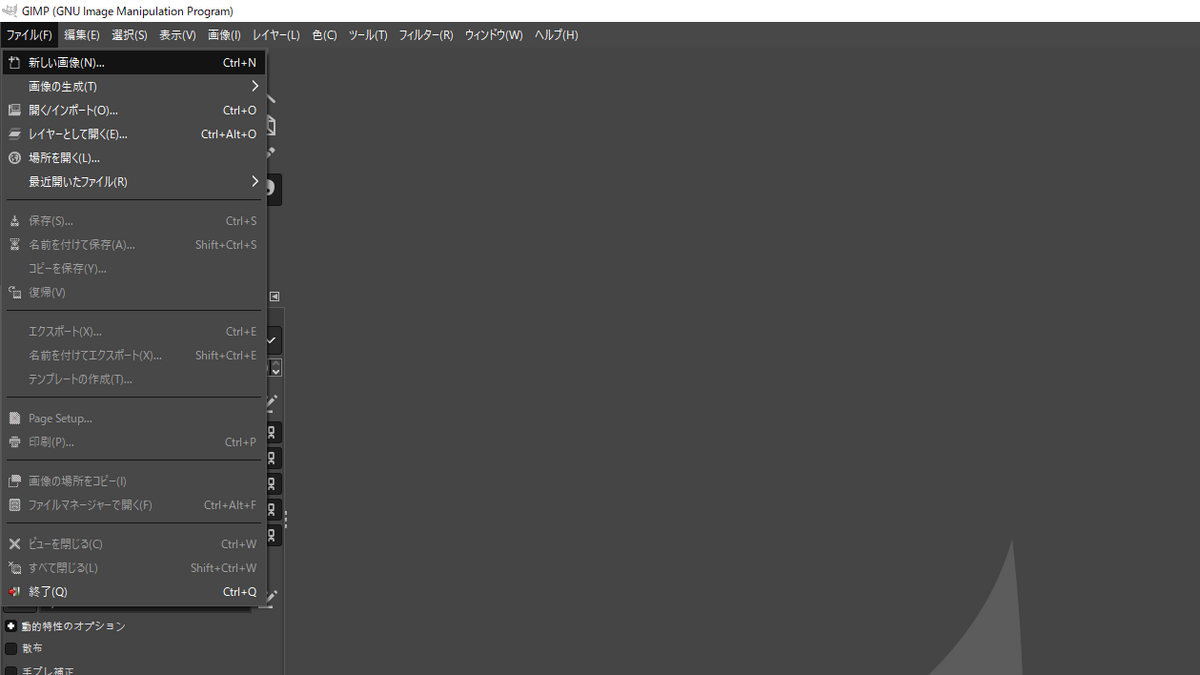Click 名前を付けてエクスポート(X)... entry

tap(134, 355)
